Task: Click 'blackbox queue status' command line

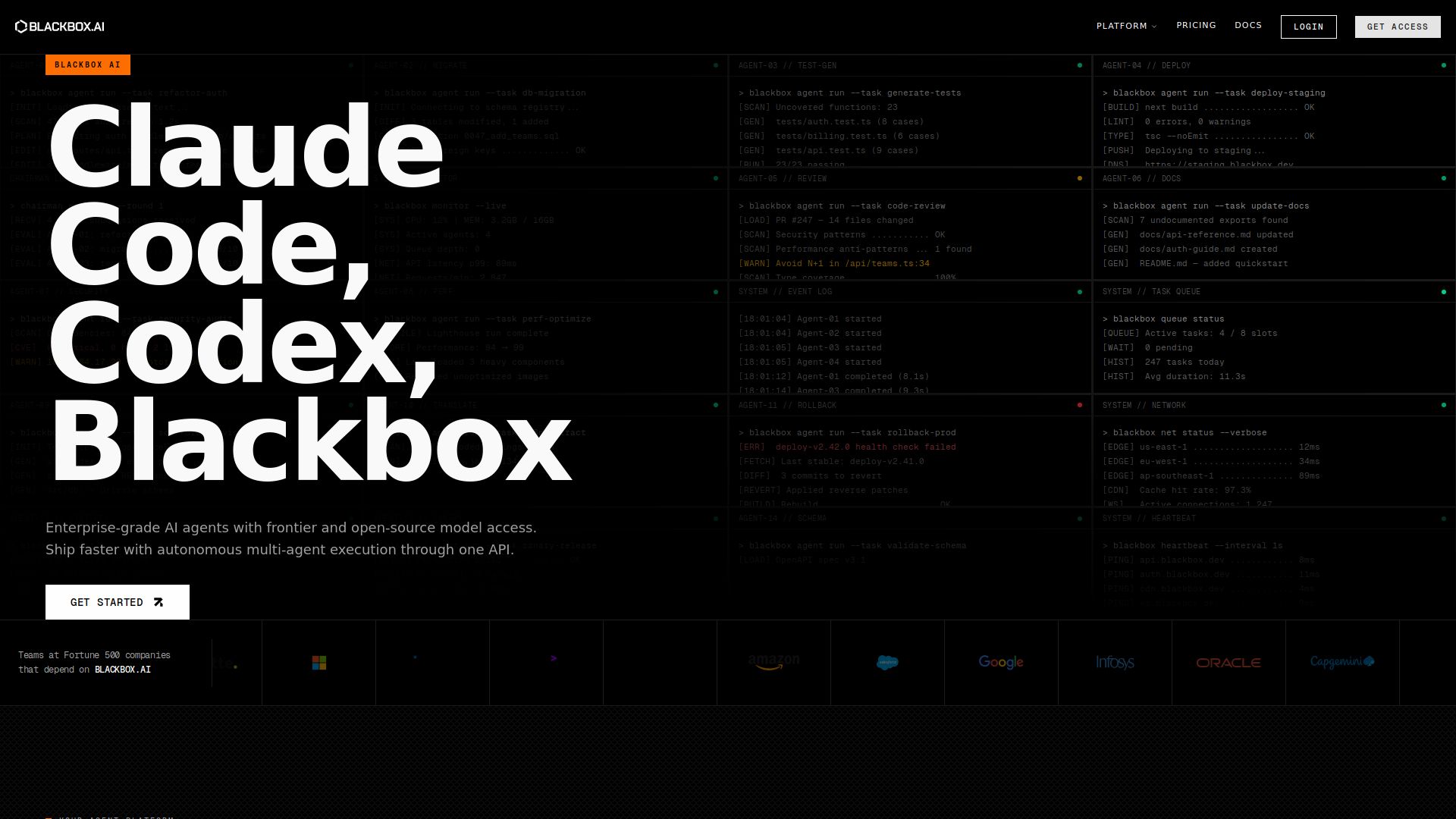Action: [x=1163, y=319]
